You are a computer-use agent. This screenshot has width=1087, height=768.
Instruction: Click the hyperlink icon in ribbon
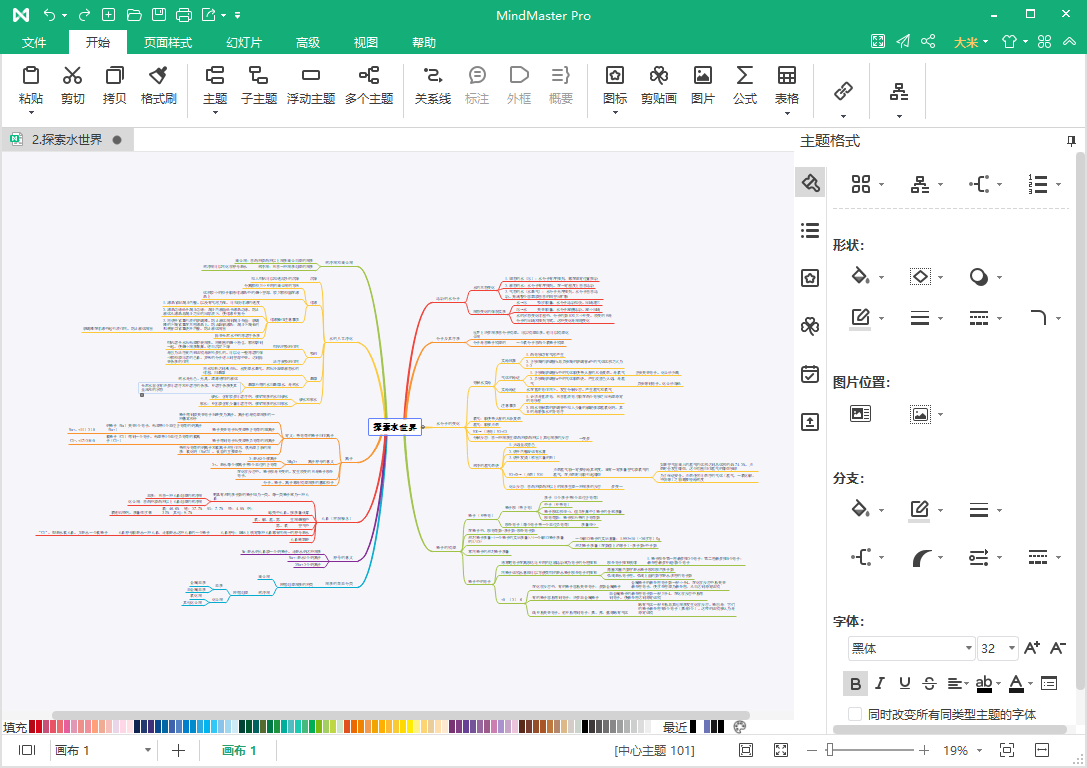click(x=843, y=91)
